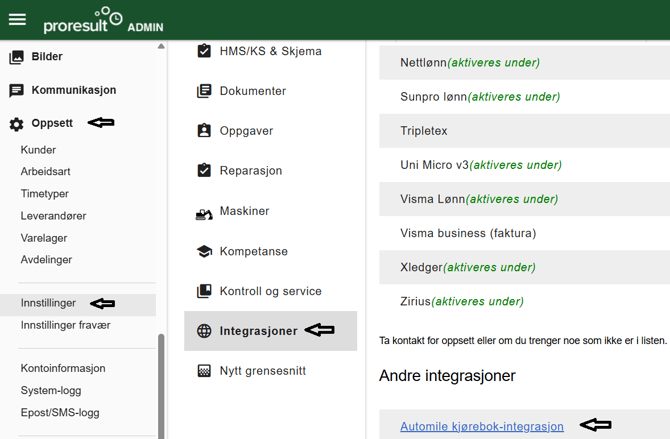This screenshot has height=439, width=670.
Task: Select Timetyper in the sidebar
Action: pos(45,194)
